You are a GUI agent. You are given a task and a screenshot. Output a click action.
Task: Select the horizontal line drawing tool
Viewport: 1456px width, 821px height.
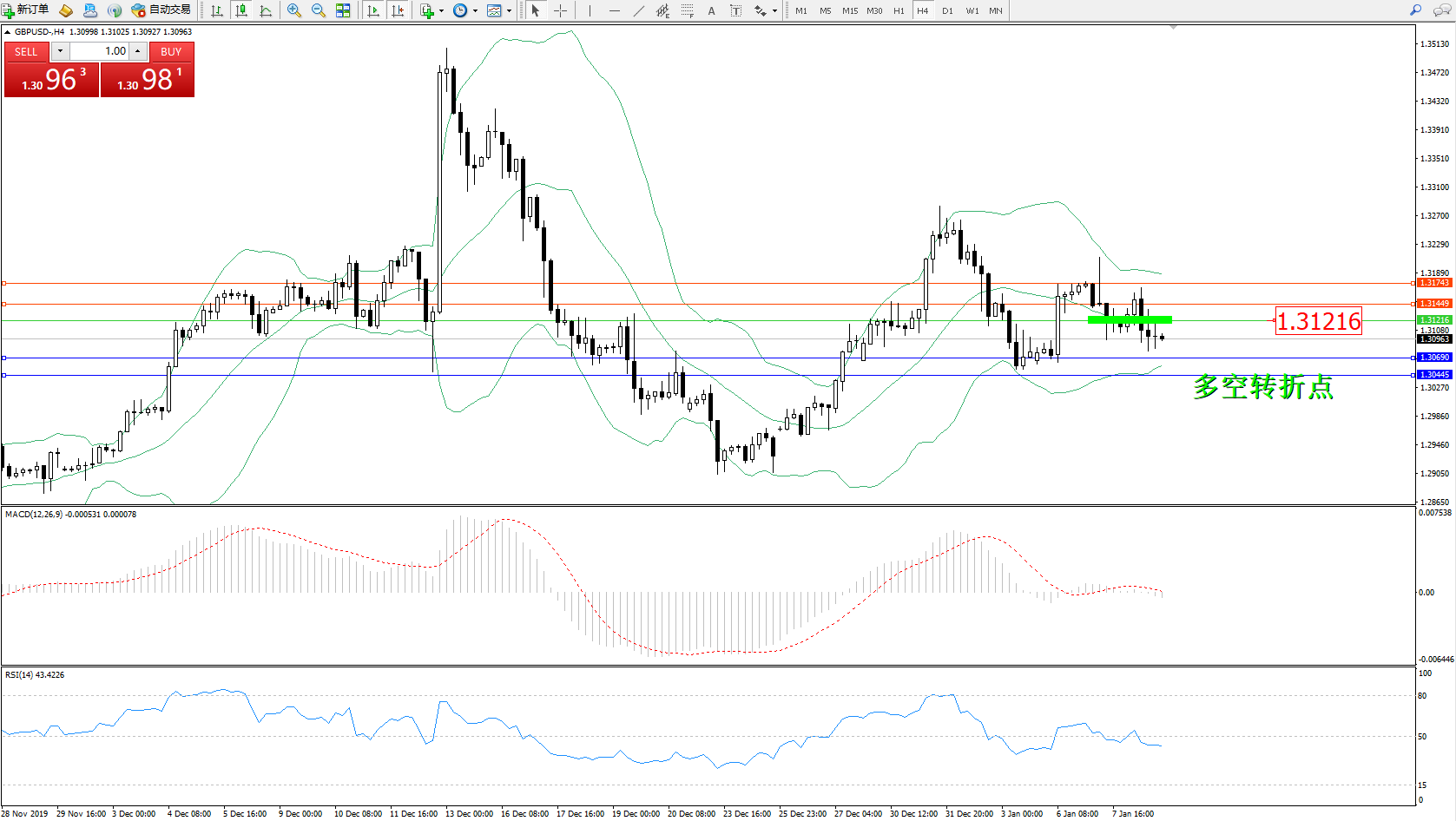tap(615, 10)
